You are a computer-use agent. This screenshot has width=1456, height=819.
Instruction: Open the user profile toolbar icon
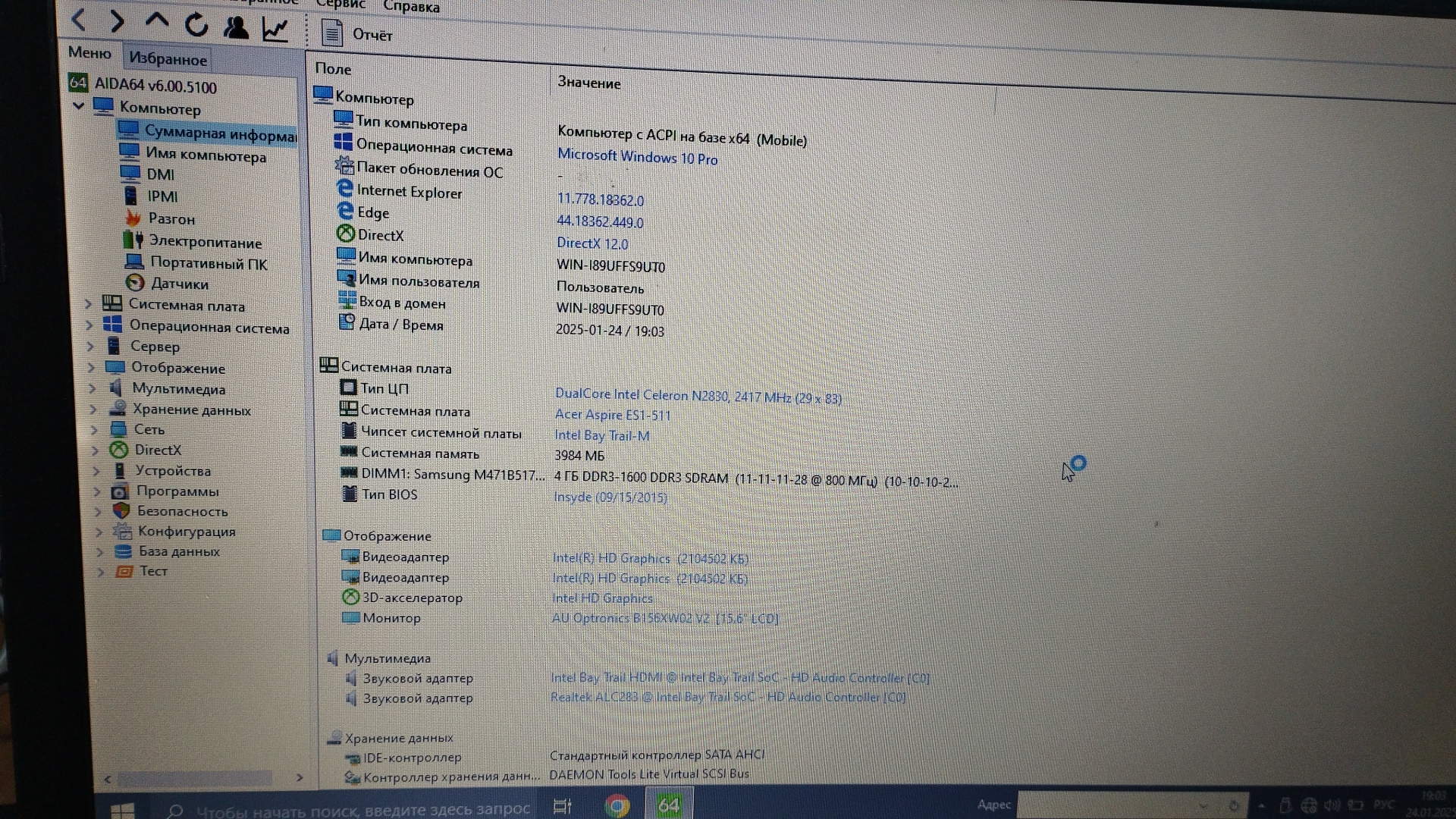coord(236,27)
